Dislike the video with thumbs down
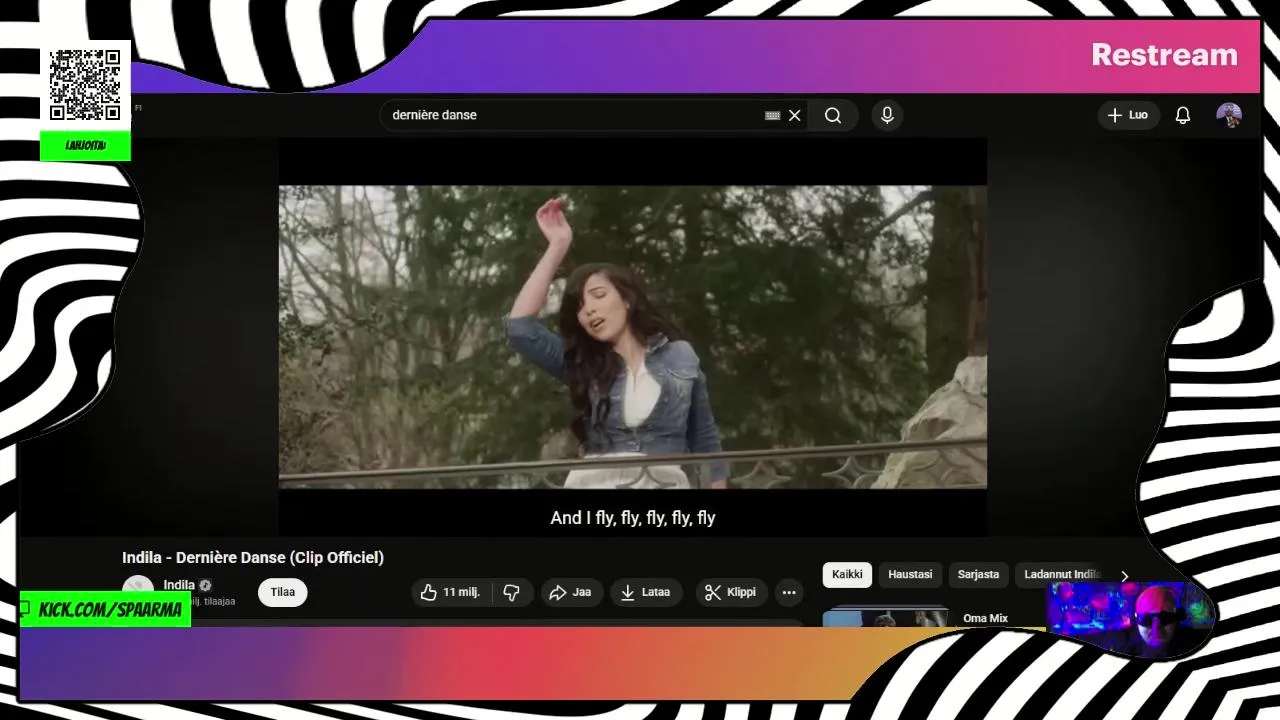 pyautogui.click(x=512, y=592)
